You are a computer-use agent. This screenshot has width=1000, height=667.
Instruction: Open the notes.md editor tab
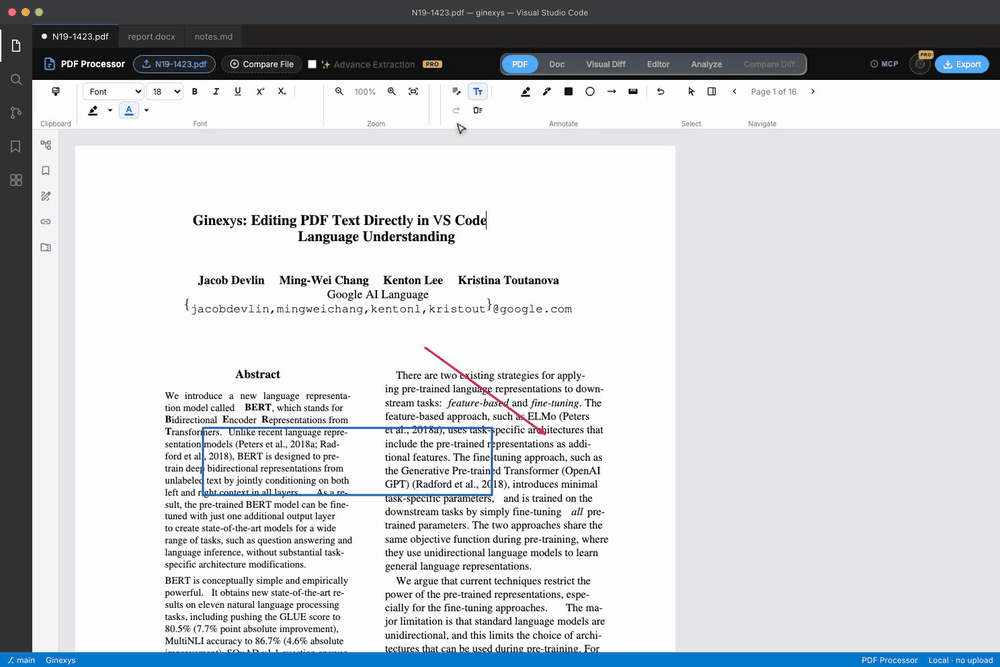[x=213, y=36]
